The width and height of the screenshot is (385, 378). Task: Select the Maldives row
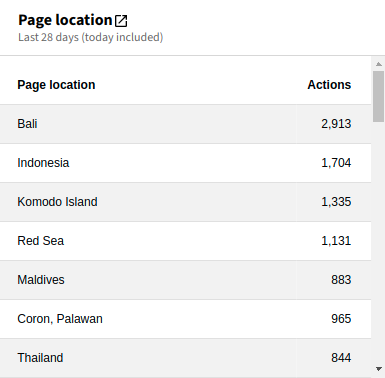pos(185,280)
